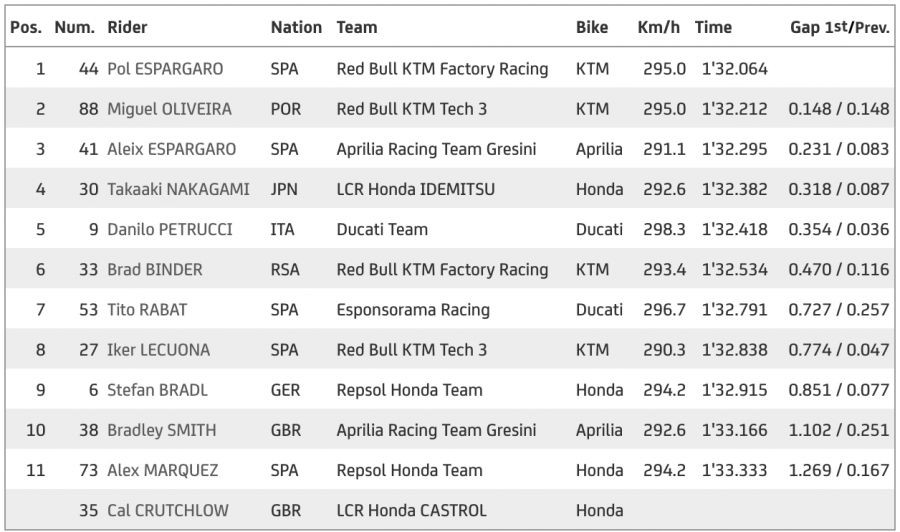Viewport: 900px width, 532px height.
Task: Click the Team column header
Action: (357, 28)
